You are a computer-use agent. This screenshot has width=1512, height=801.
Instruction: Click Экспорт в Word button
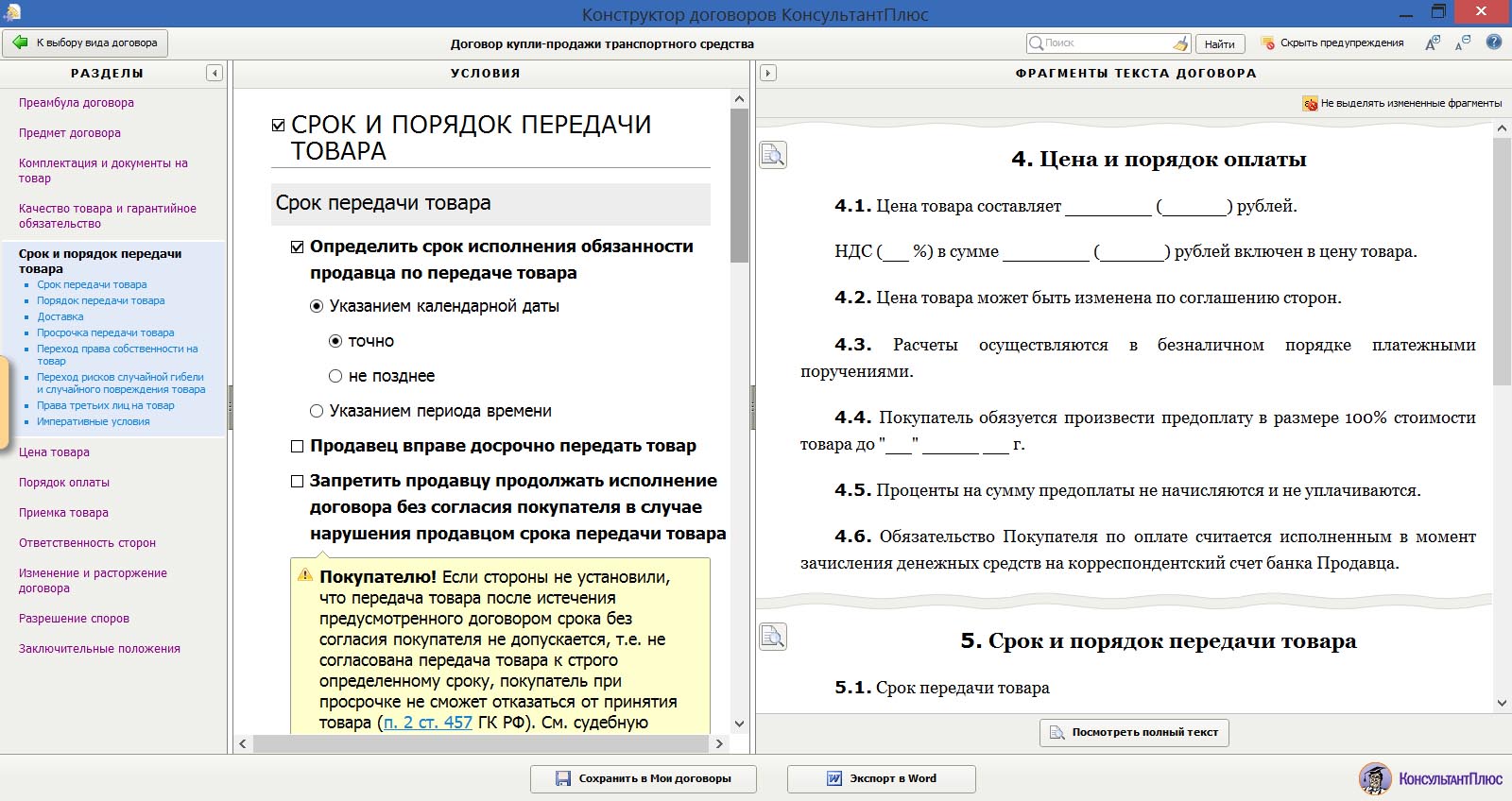point(882,778)
